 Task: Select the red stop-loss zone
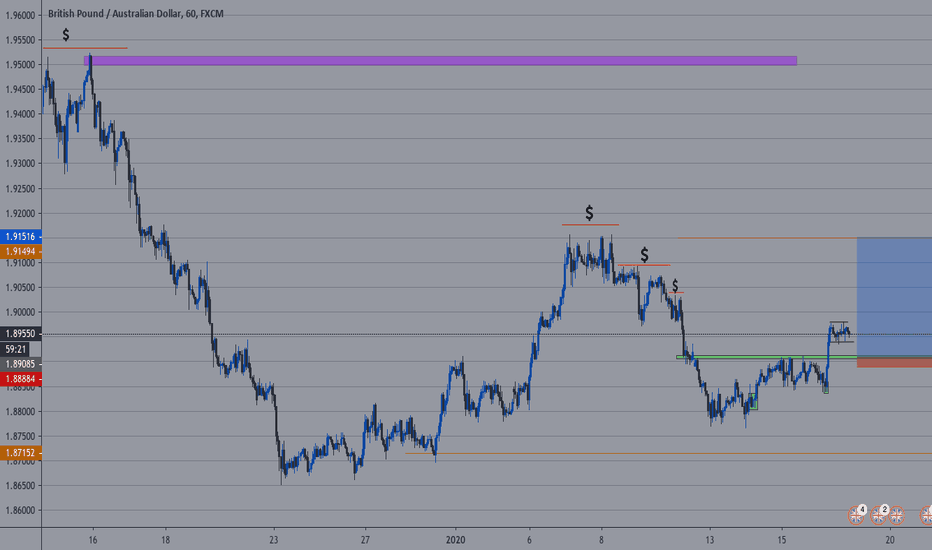pos(894,362)
